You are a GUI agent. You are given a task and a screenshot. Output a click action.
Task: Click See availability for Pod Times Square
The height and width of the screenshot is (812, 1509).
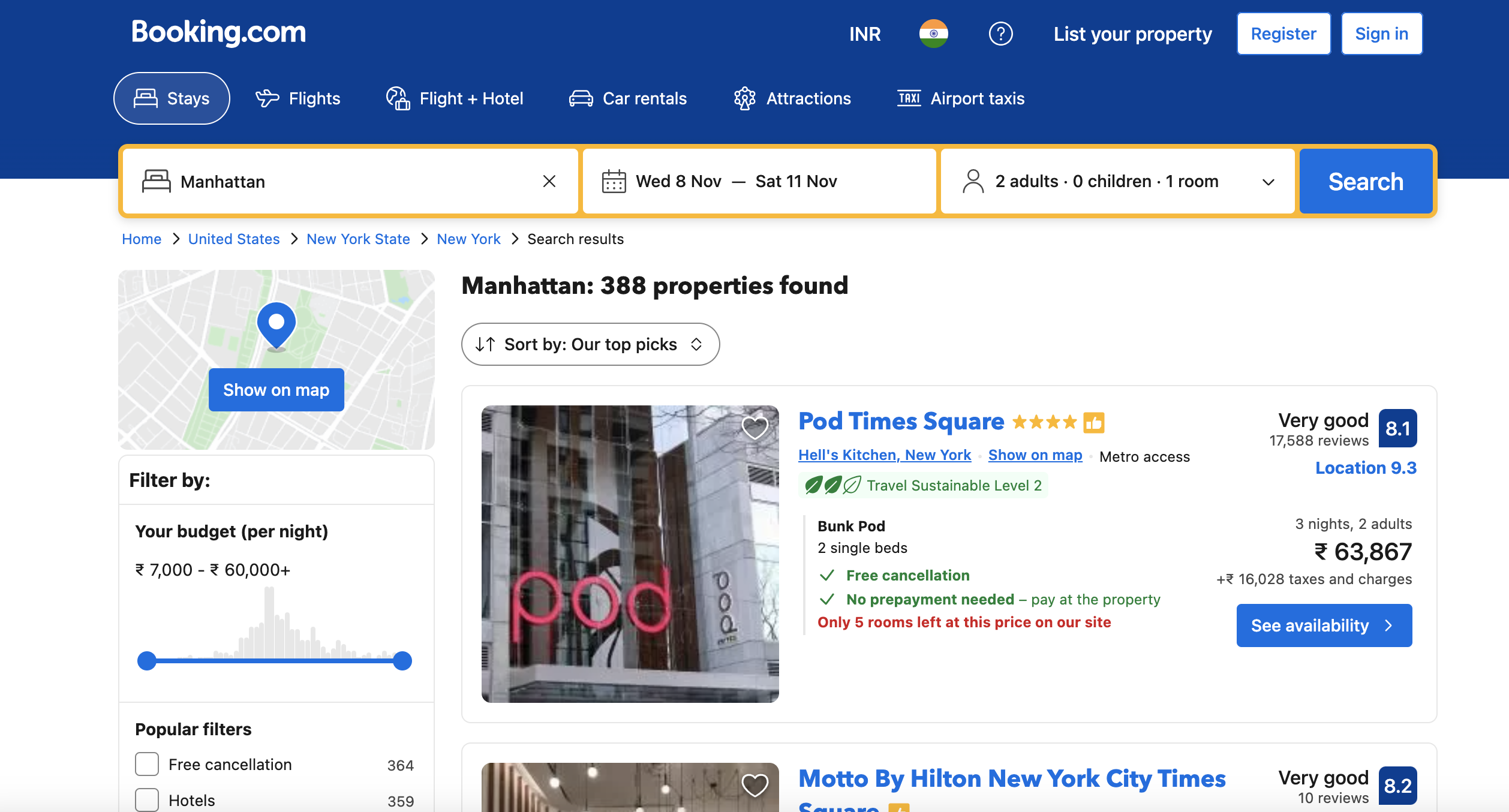[x=1324, y=625]
